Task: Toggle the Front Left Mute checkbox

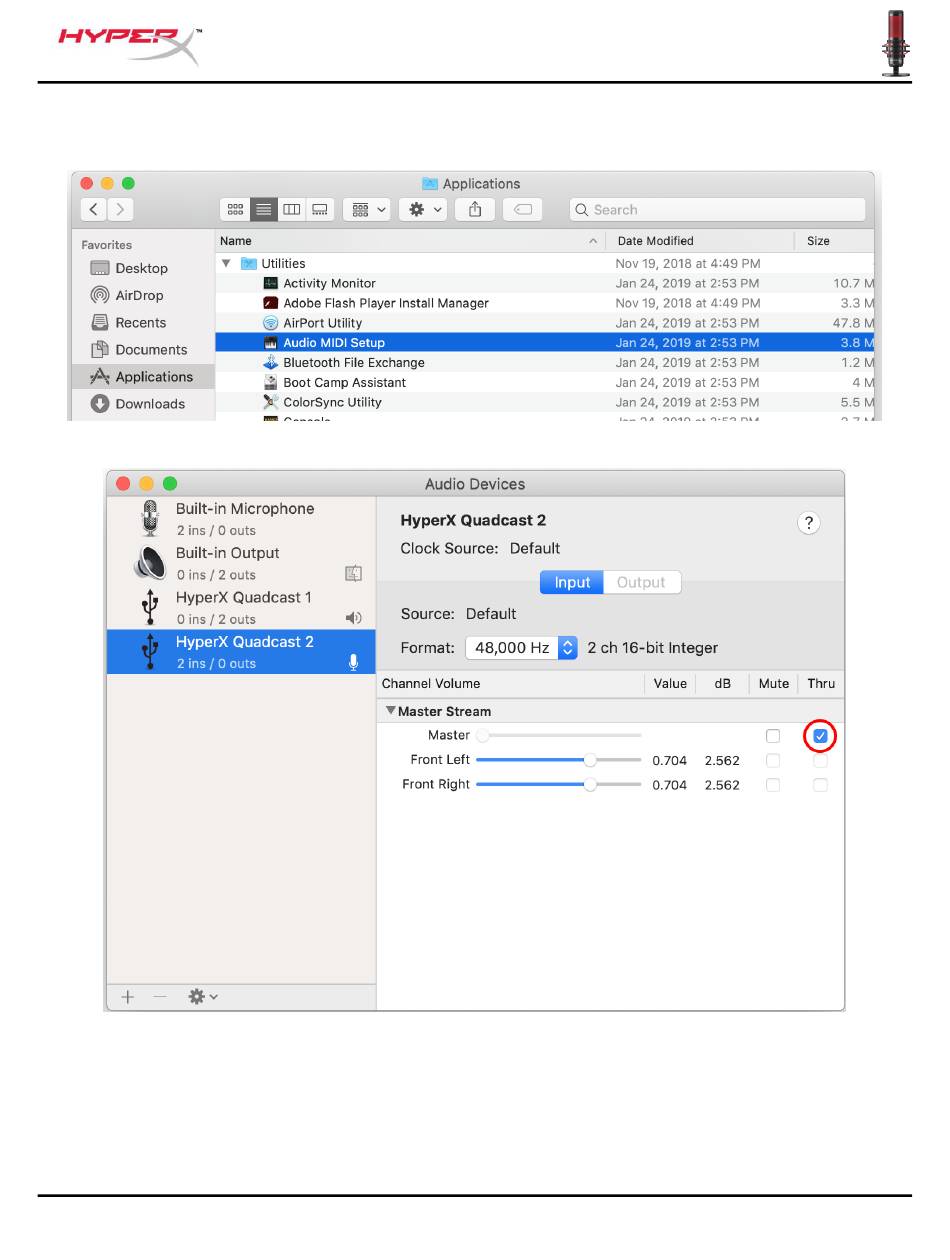Action: click(773, 760)
